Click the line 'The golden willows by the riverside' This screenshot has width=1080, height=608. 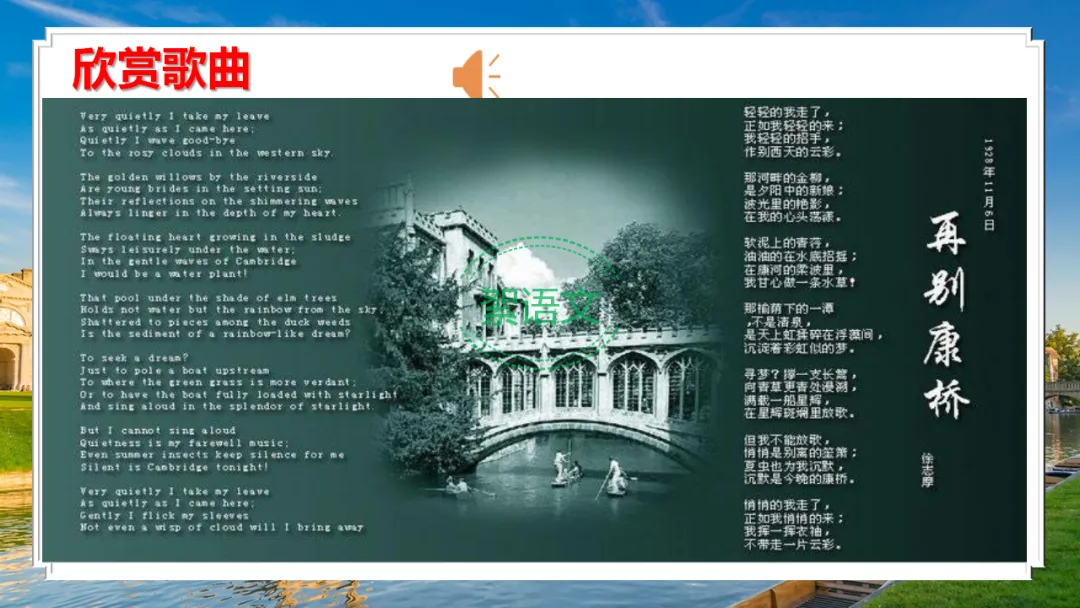pyautogui.click(x=198, y=177)
